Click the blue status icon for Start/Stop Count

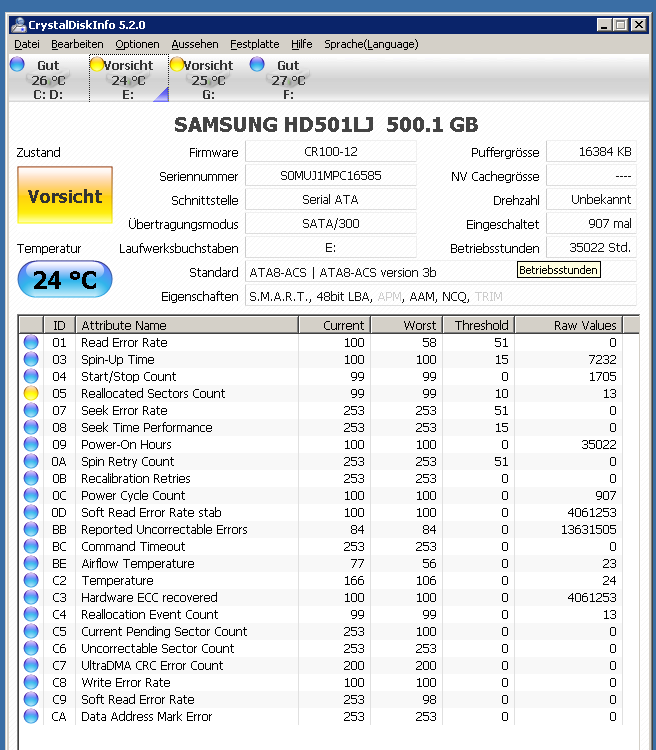coord(31,376)
